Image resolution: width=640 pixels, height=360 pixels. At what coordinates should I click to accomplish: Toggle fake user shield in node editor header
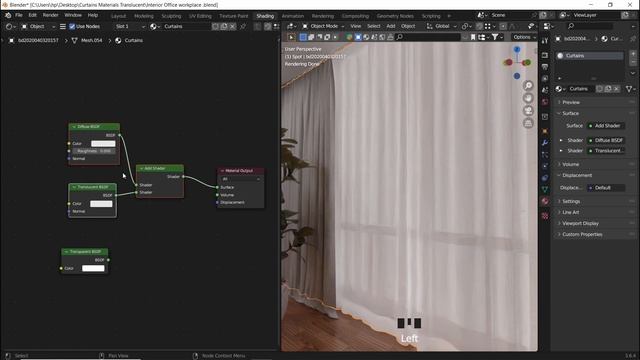pyautogui.click(x=216, y=26)
